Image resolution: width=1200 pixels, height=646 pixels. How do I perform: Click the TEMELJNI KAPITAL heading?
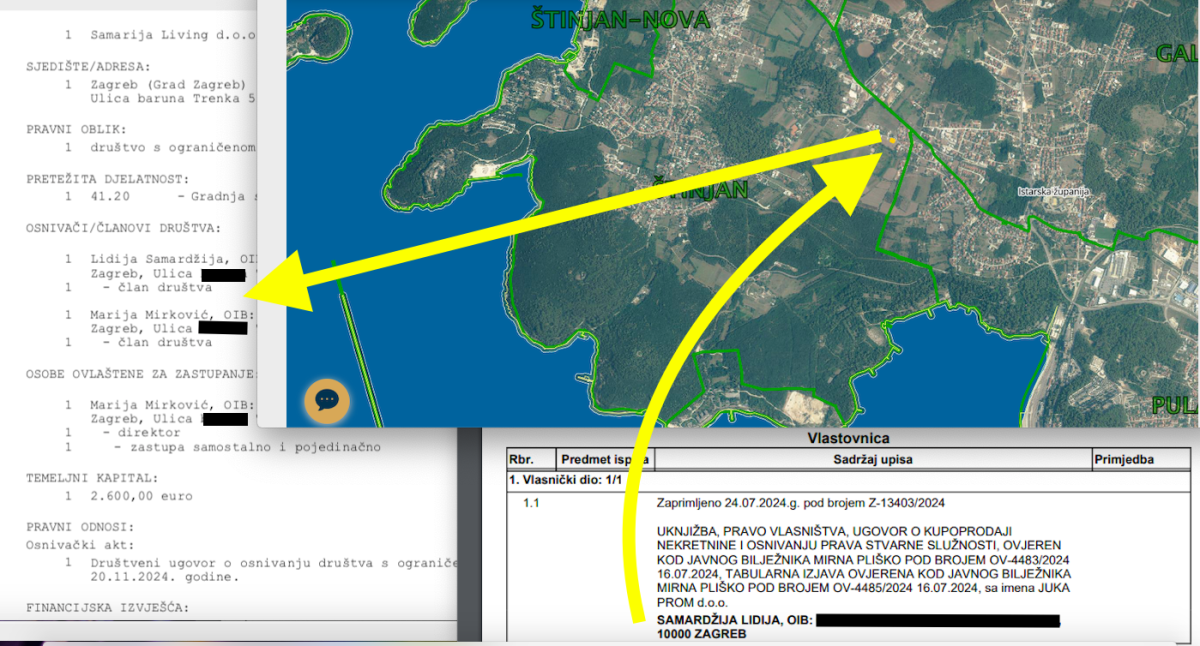tap(91, 479)
